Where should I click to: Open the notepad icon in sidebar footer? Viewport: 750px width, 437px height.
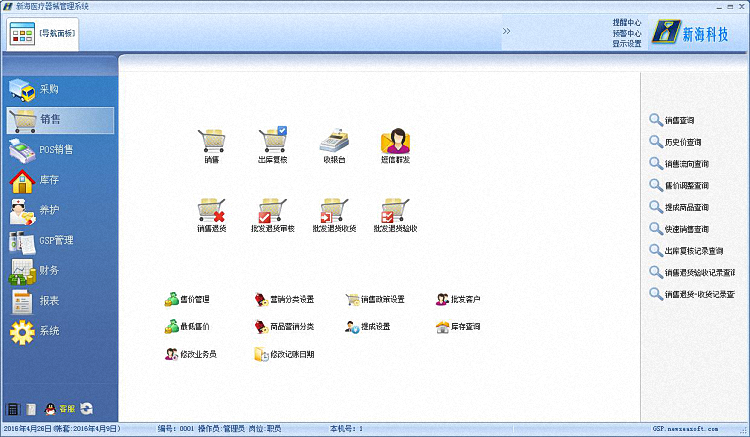tap(31, 409)
